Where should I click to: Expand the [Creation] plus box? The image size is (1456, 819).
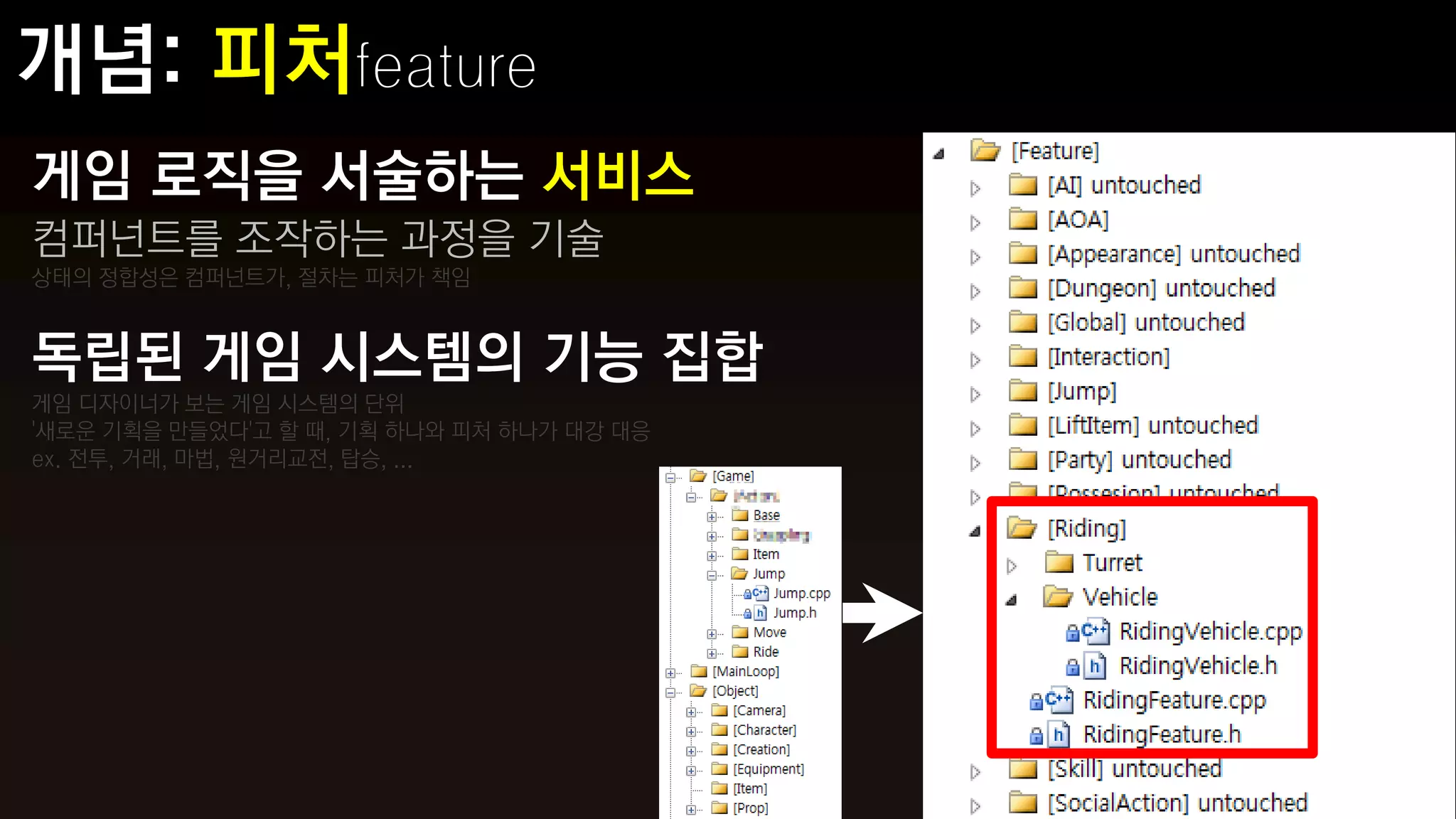pyautogui.click(x=690, y=751)
